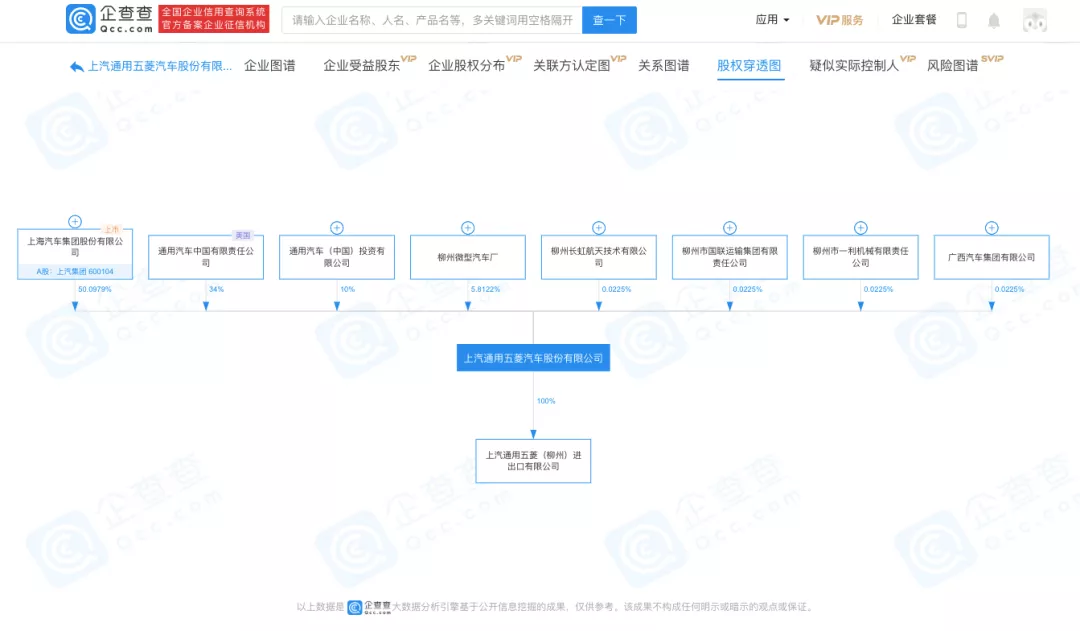Open the A股：上汽集团 600104 link
This screenshot has height=631, width=1080.
75,271
